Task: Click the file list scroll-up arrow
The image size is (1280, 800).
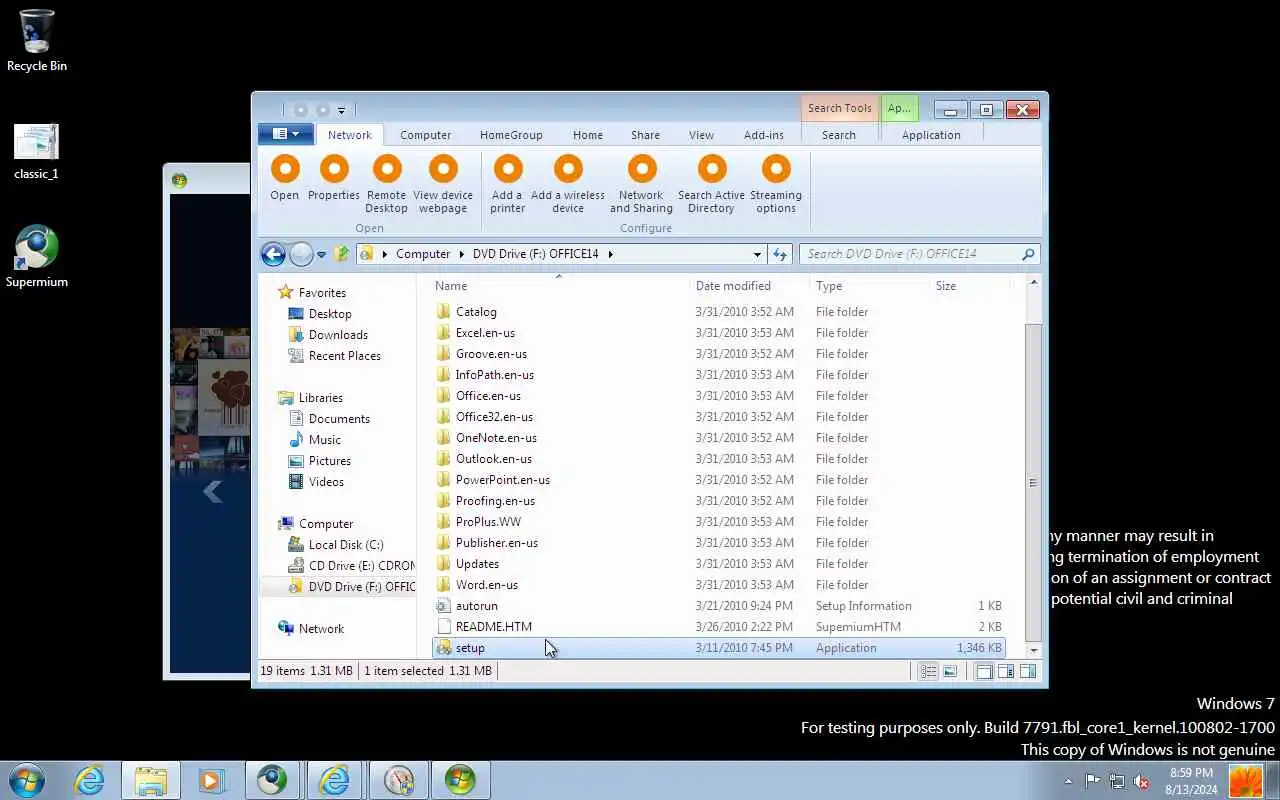Action: tap(1034, 283)
